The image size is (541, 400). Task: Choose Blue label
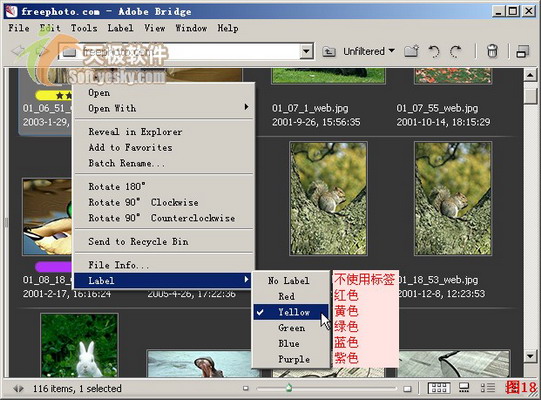[291, 343]
